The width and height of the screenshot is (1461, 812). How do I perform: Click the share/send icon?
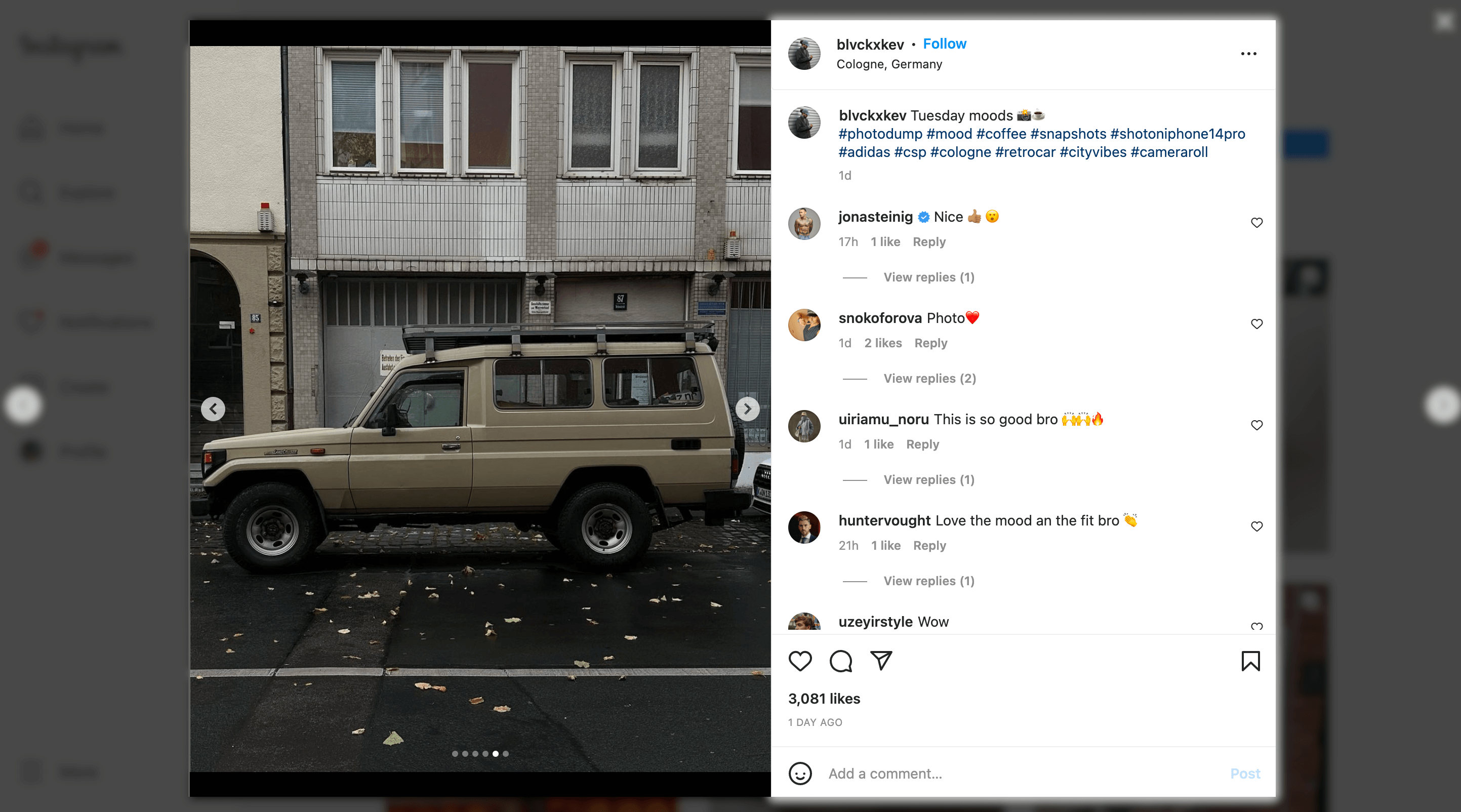click(x=881, y=660)
